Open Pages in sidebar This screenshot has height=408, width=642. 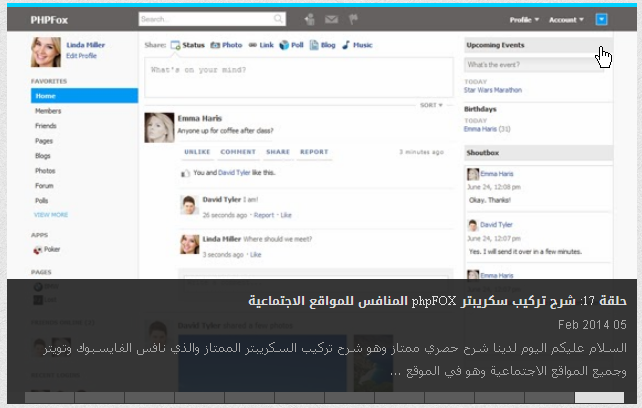click(x=44, y=141)
